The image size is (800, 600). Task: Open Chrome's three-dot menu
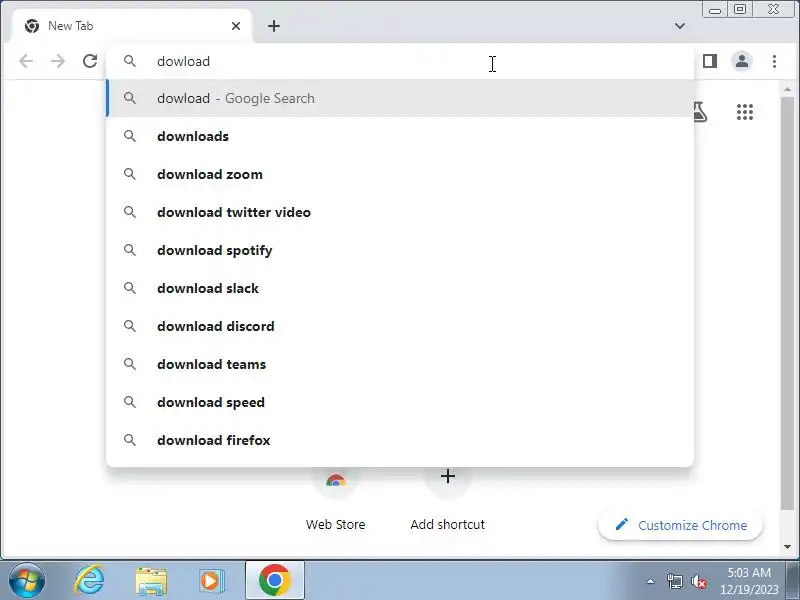(x=774, y=61)
